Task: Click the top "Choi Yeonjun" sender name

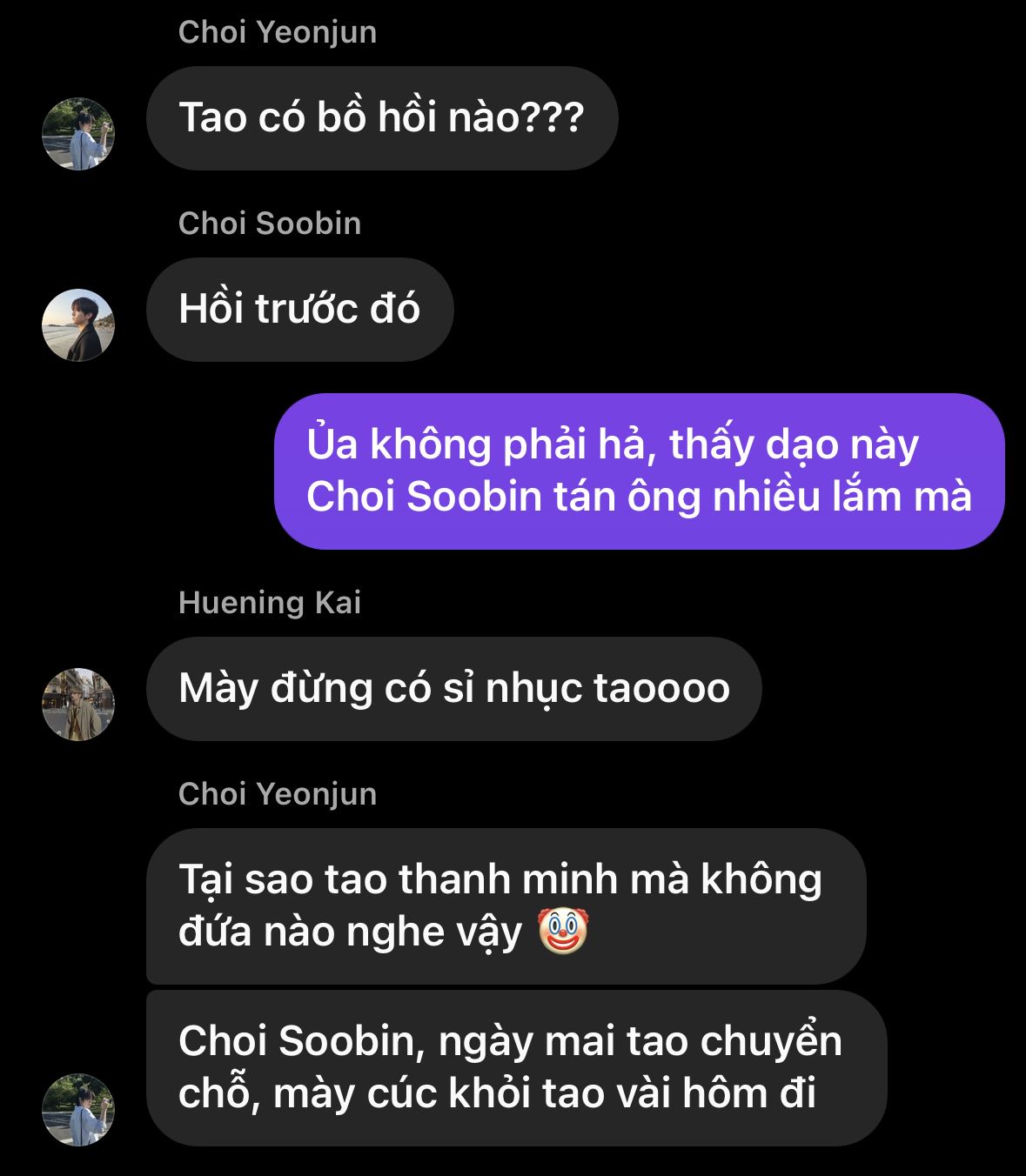Action: pos(278,32)
